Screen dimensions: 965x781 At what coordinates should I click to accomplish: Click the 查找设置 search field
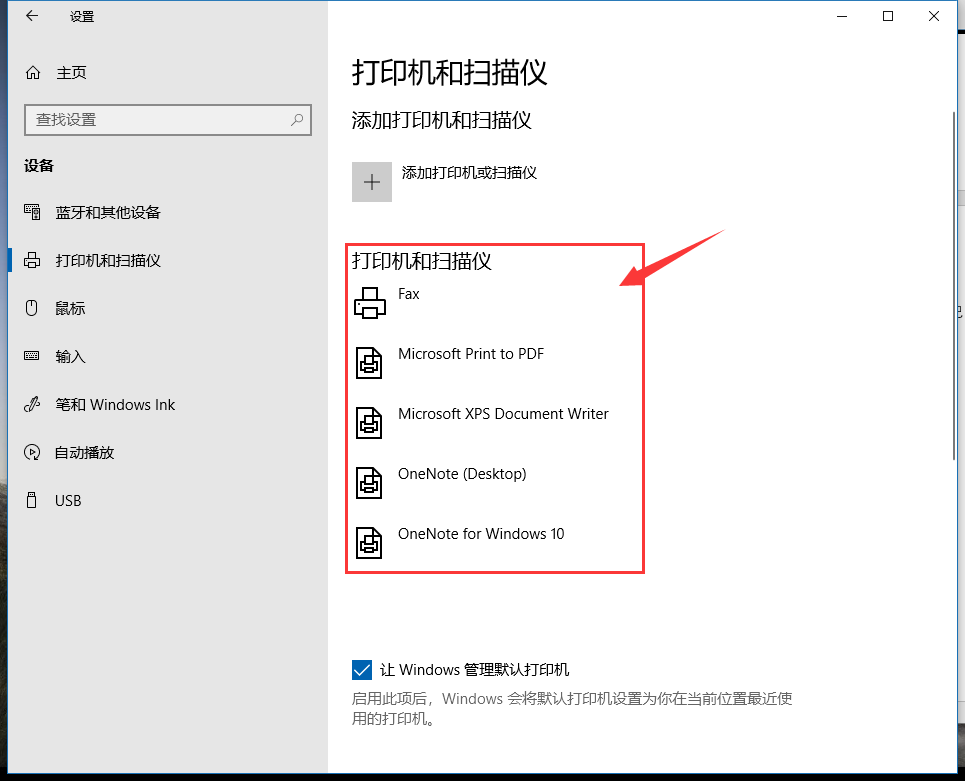(x=168, y=119)
